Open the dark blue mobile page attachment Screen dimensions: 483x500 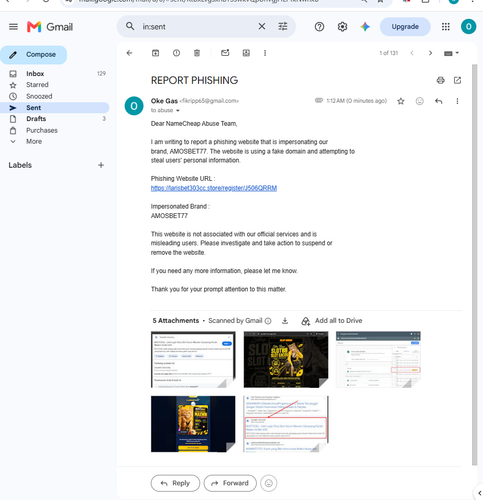[193, 424]
